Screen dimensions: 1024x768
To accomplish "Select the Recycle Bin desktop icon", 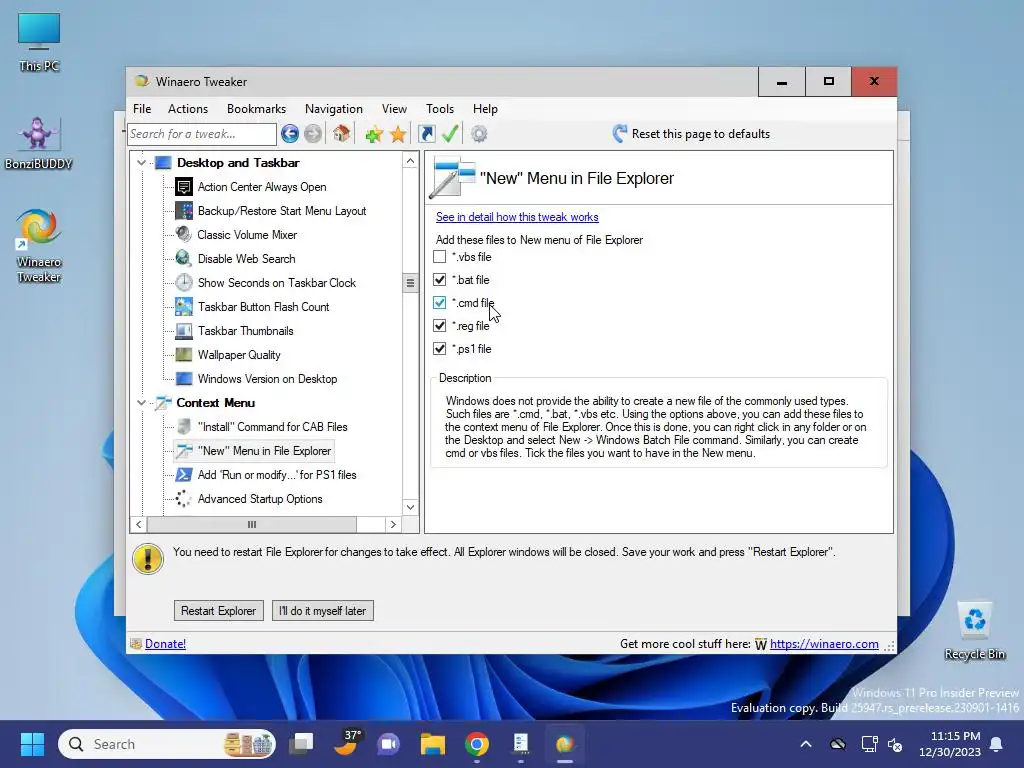I will click(x=974, y=631).
